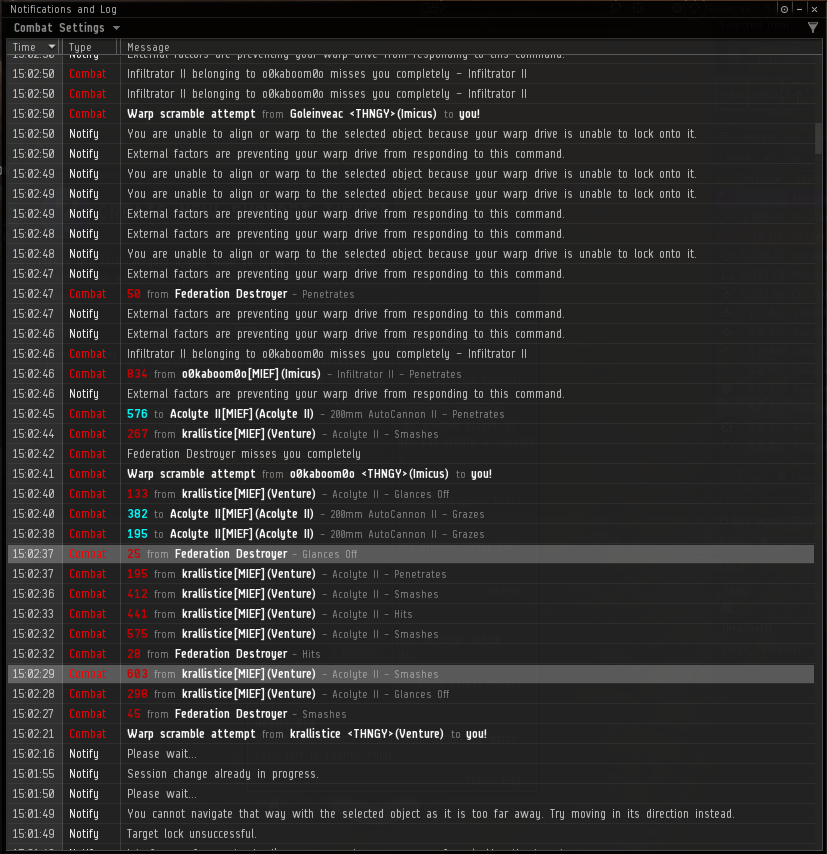The width and height of the screenshot is (827, 854).
Task: Click the Message column header
Action: (x=469, y=47)
